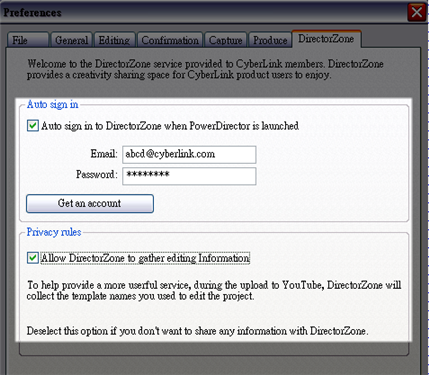This screenshot has width=429, height=375.
Task: Click the Email: label
Action: 104,154
